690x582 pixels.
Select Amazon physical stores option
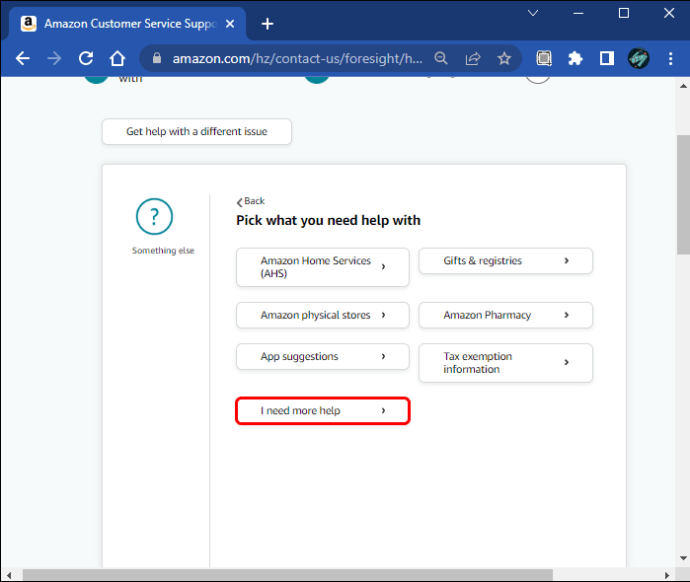(x=323, y=315)
